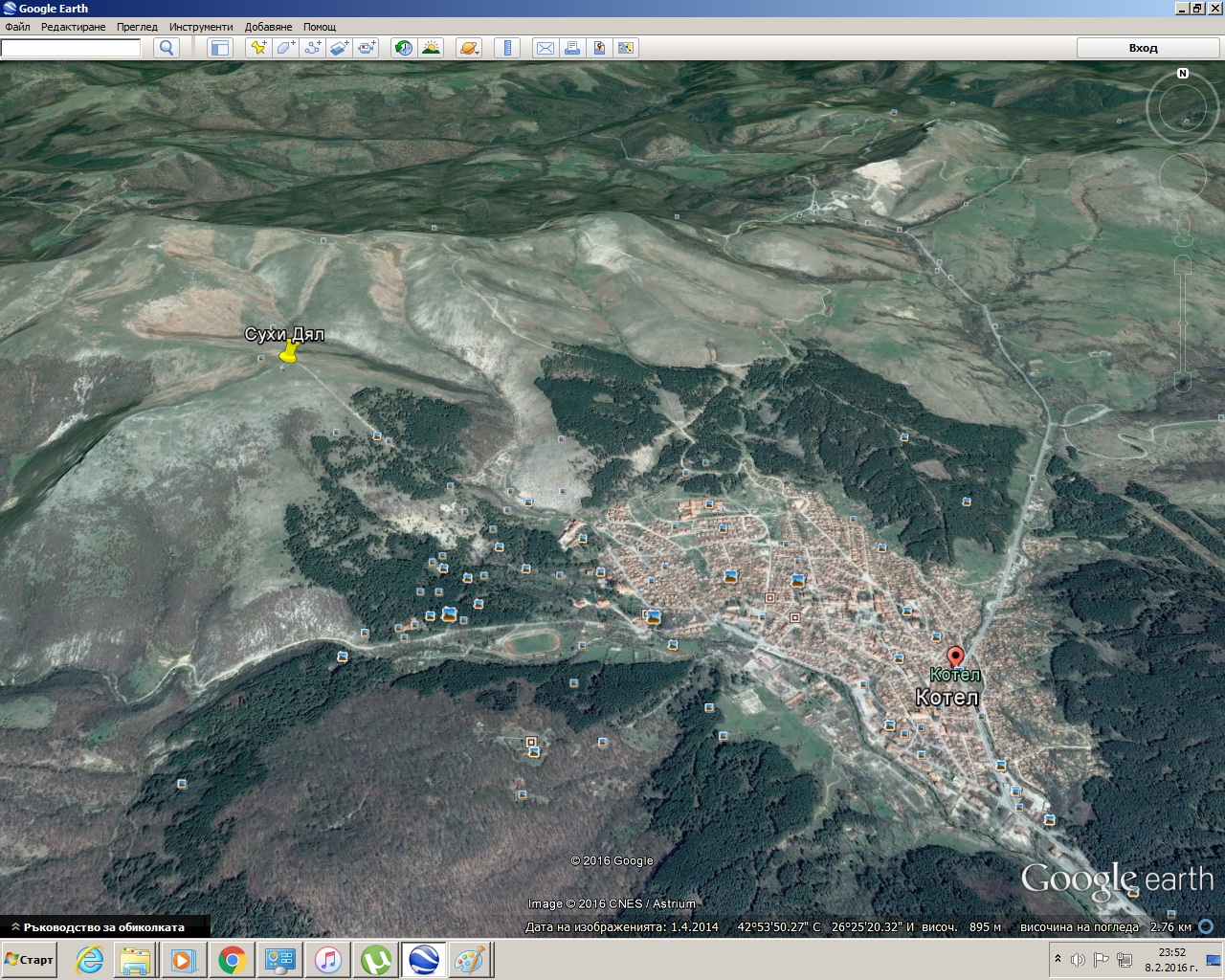Image resolution: width=1225 pixels, height=980 pixels.
Task: Add a new placemark from the toolbar
Action: [x=257, y=48]
